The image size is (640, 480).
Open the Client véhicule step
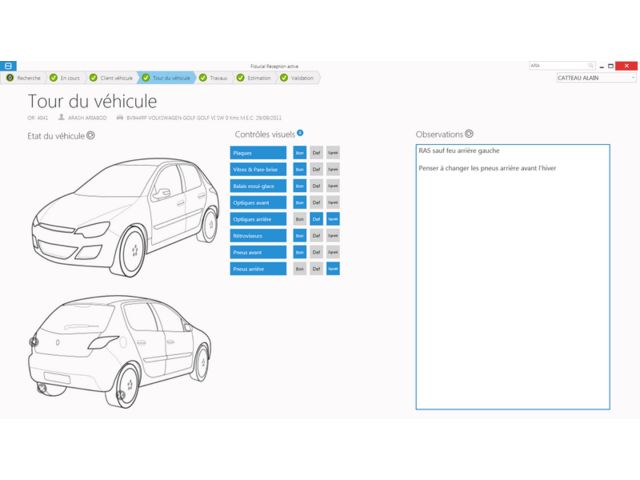[x=111, y=78]
